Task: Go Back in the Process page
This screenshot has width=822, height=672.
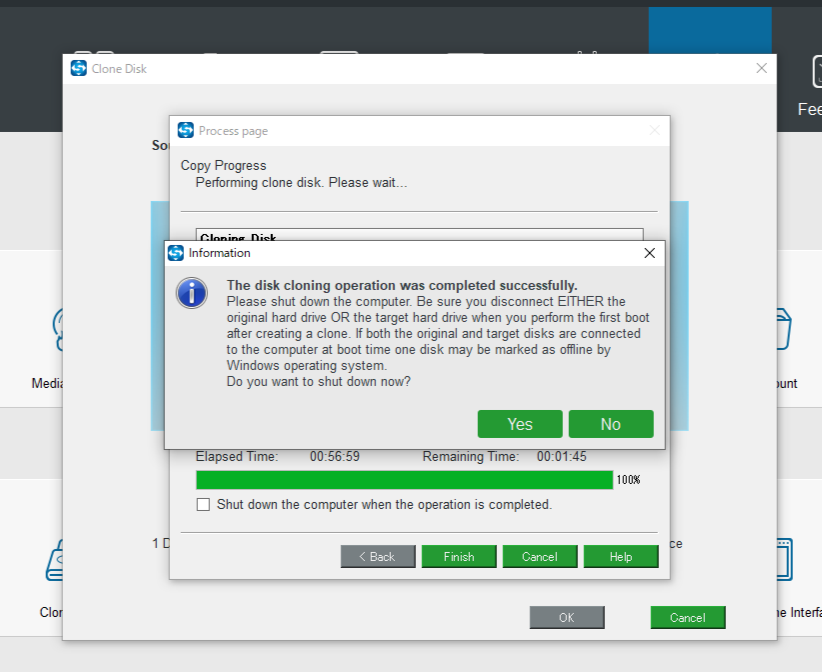Action: tap(377, 557)
